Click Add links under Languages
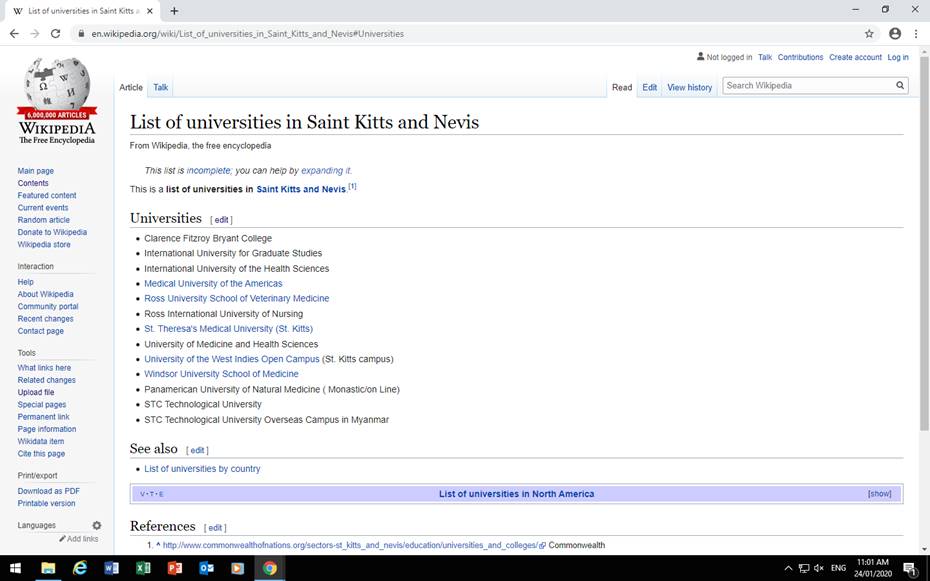The width and height of the screenshot is (930, 581). coord(79,538)
